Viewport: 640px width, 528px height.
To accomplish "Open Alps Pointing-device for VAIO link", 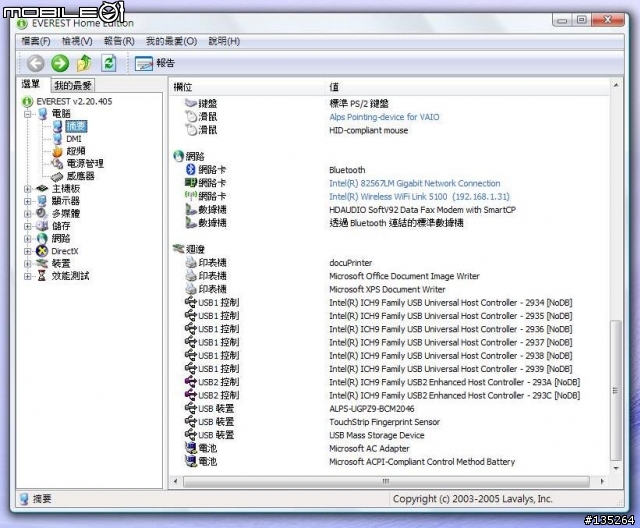I will coord(384,117).
